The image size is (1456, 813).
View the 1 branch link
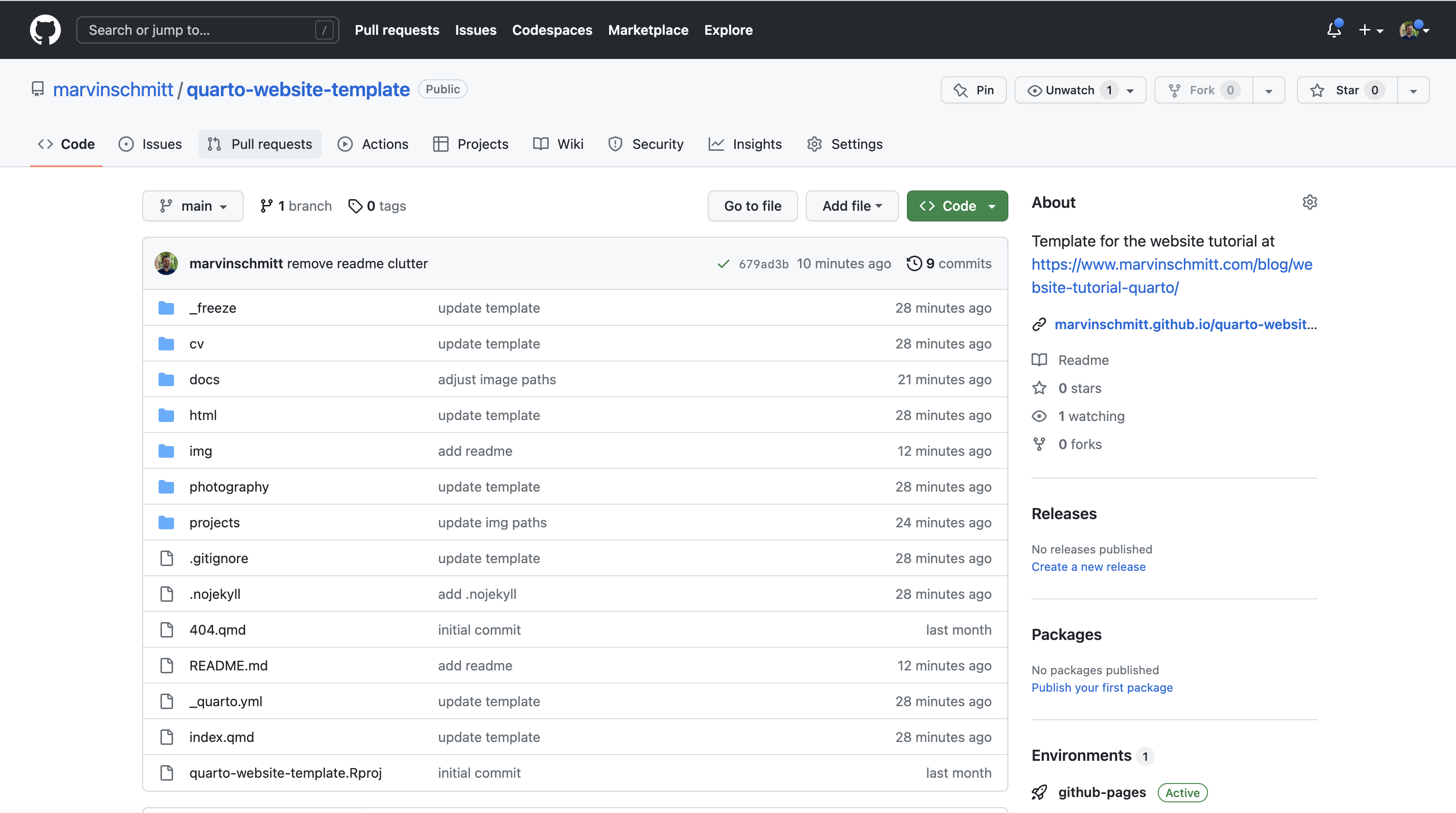pos(296,206)
